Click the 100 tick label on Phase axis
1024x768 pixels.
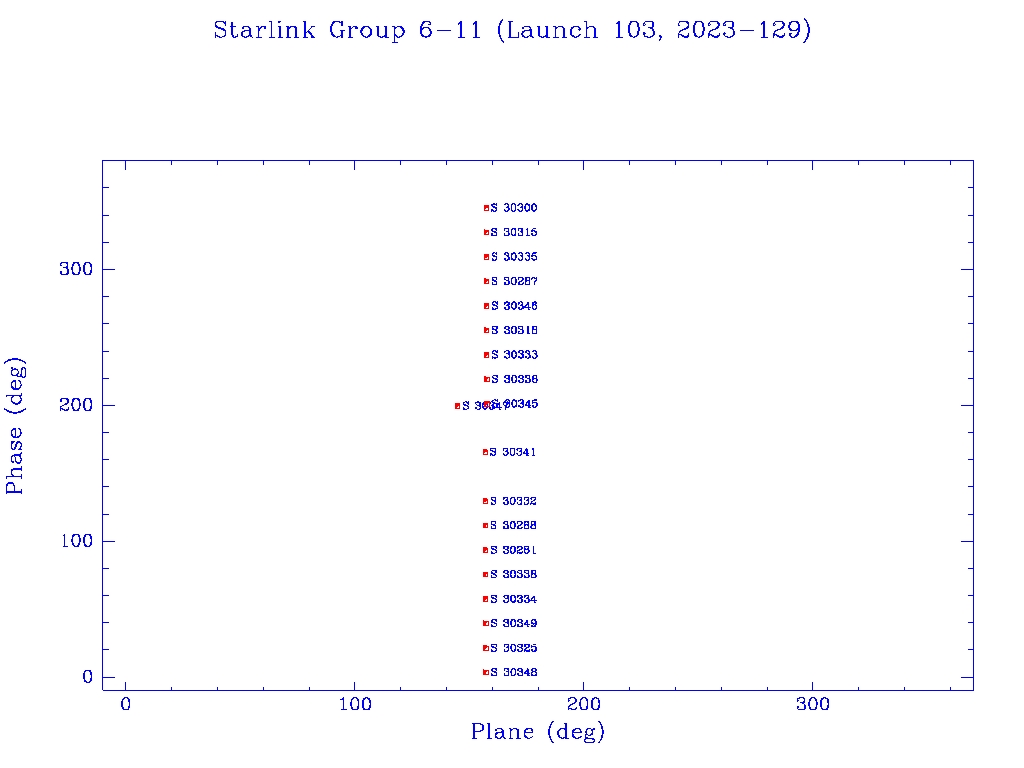coord(75,541)
